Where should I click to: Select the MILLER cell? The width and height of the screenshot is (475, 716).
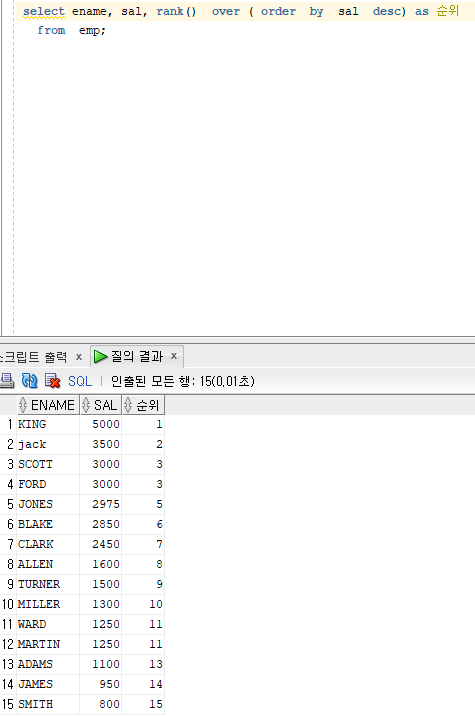pyautogui.click(x=48, y=605)
